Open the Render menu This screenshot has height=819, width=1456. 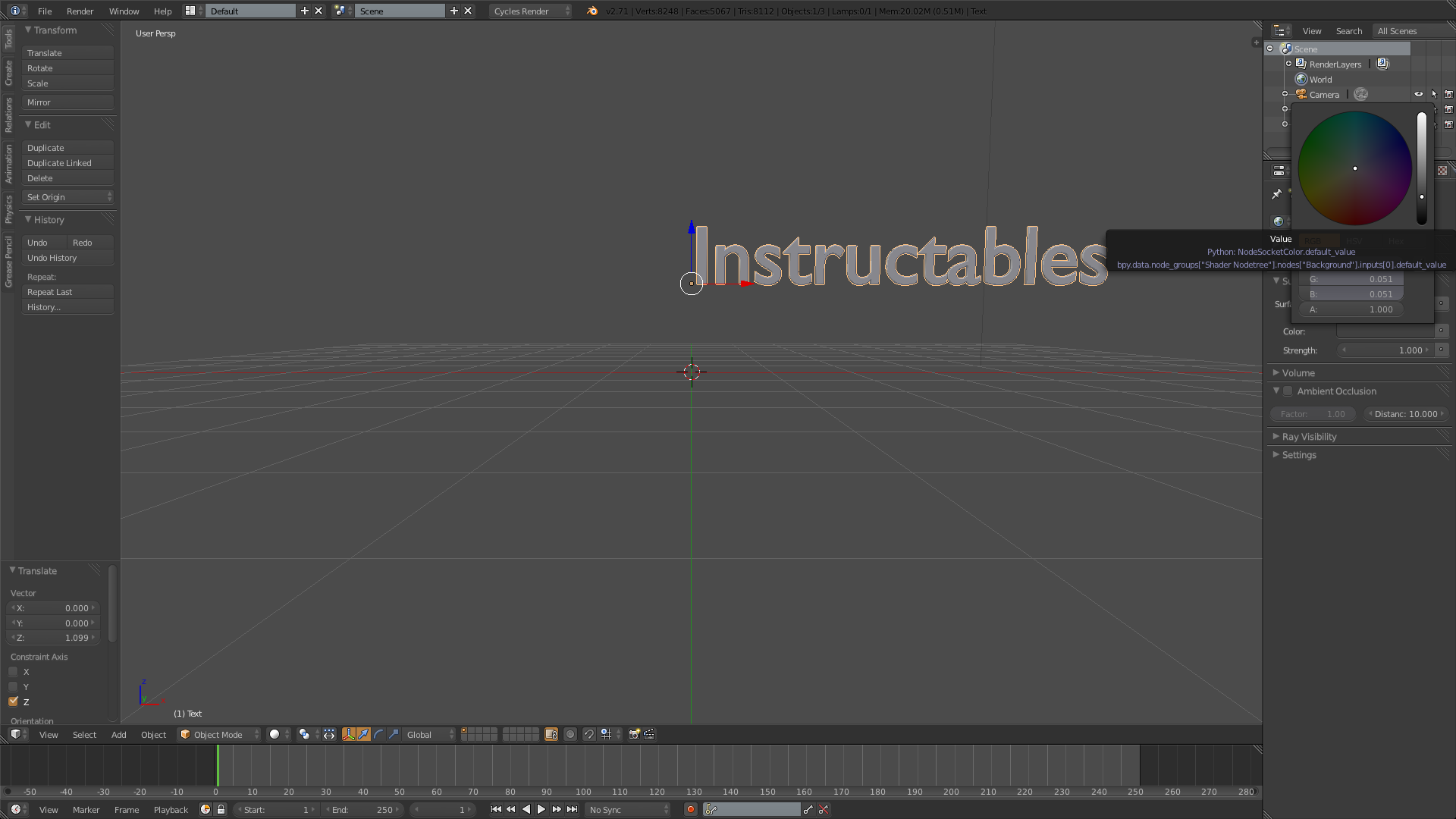coord(80,11)
